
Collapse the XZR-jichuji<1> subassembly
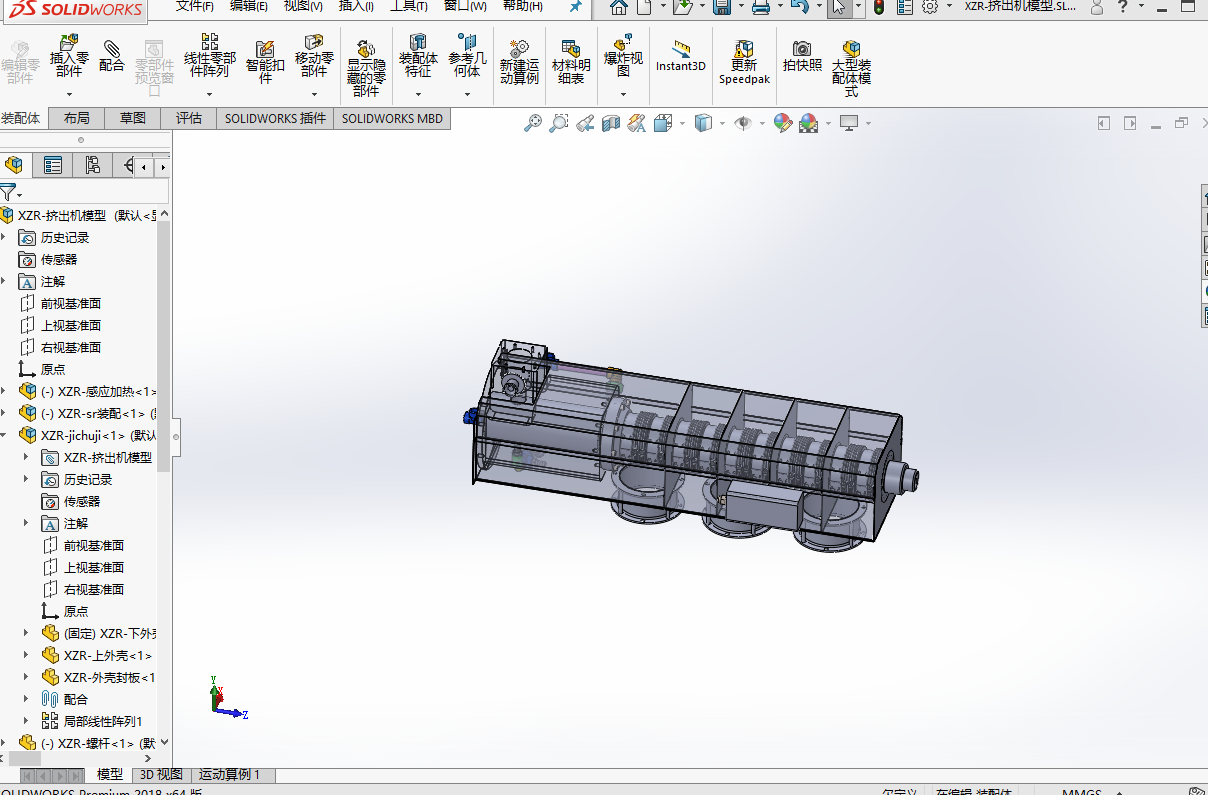4,435
